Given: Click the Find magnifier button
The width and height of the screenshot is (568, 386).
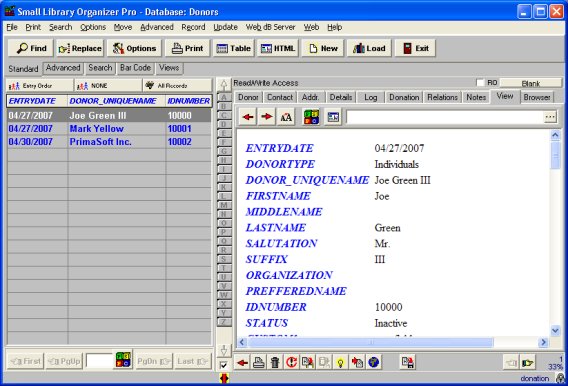Looking at the screenshot, I should coord(31,48).
